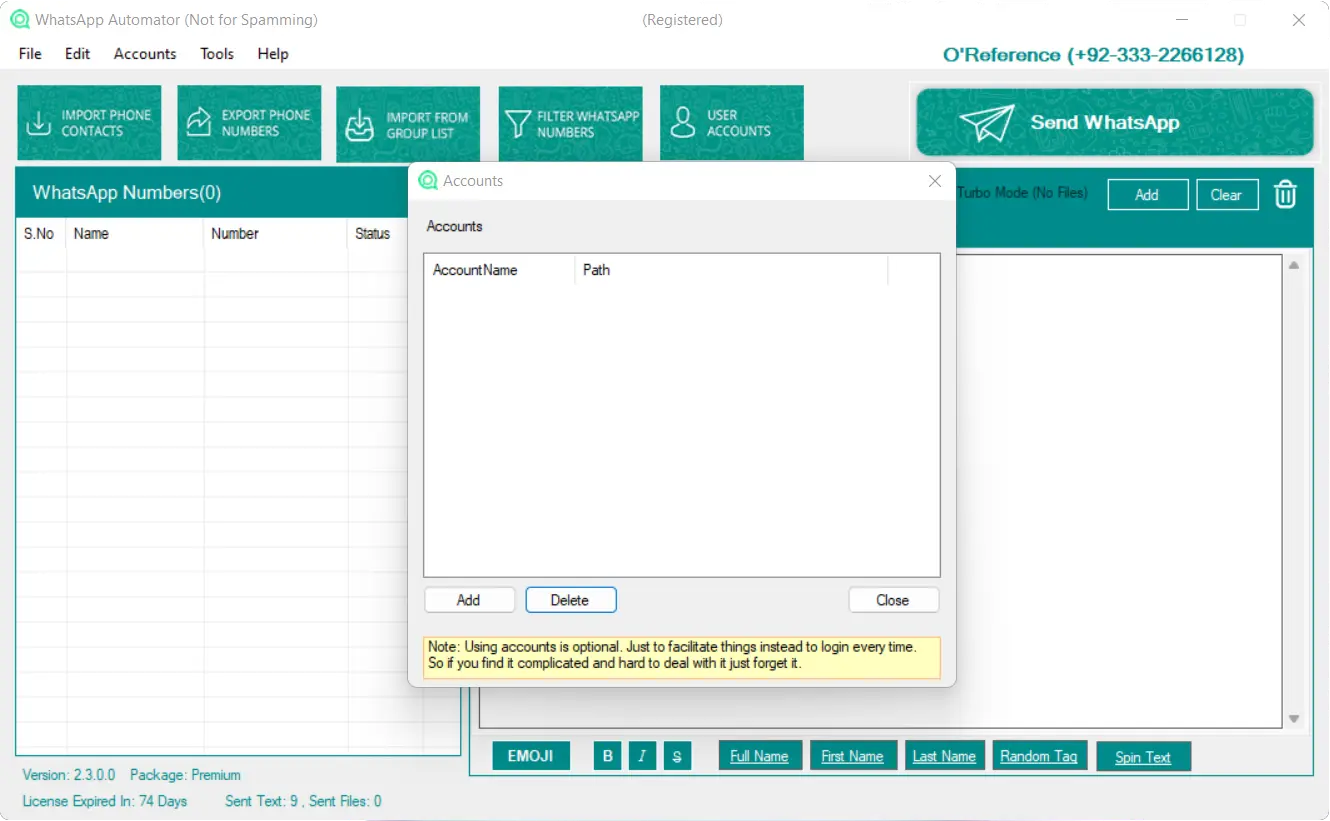Click the message box scrollbar up arrow
This screenshot has width=1330, height=821.
tap(1294, 266)
